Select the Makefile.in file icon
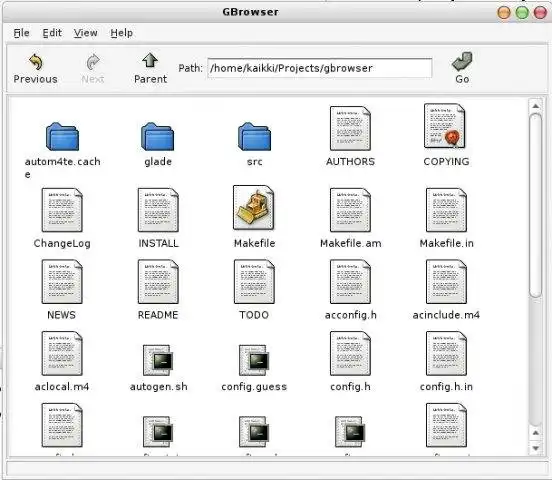 (x=446, y=210)
